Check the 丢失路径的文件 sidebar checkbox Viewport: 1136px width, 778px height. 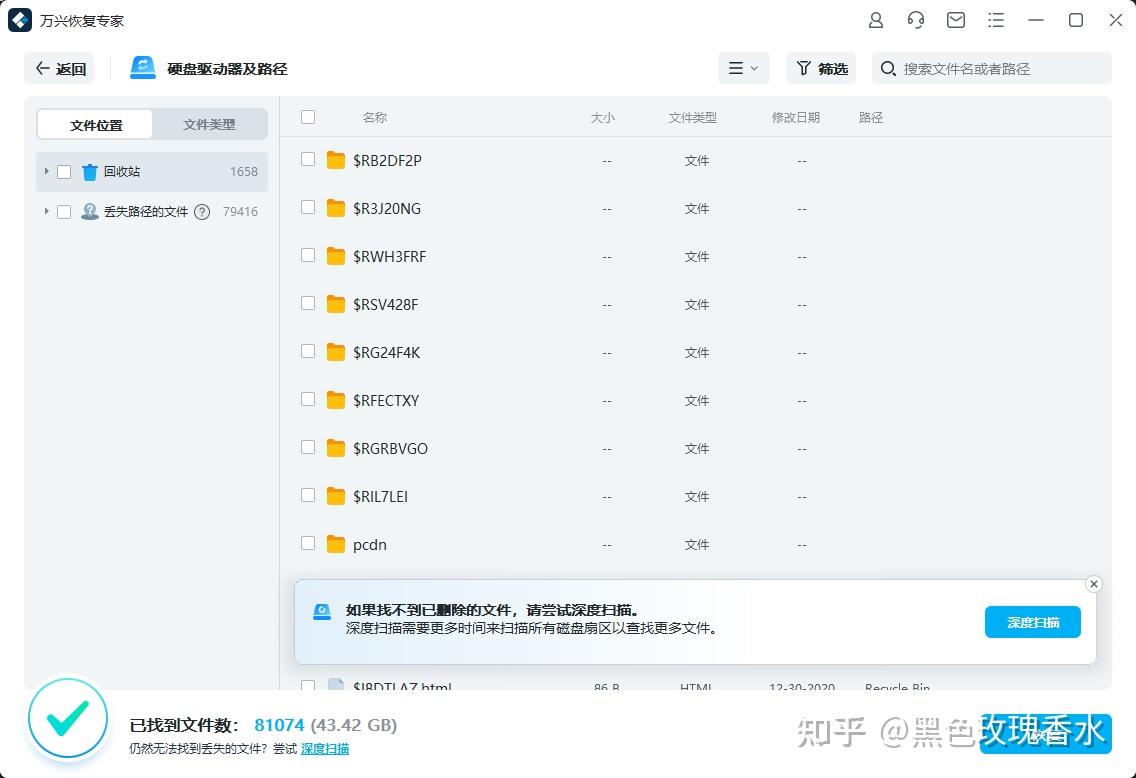[64, 212]
